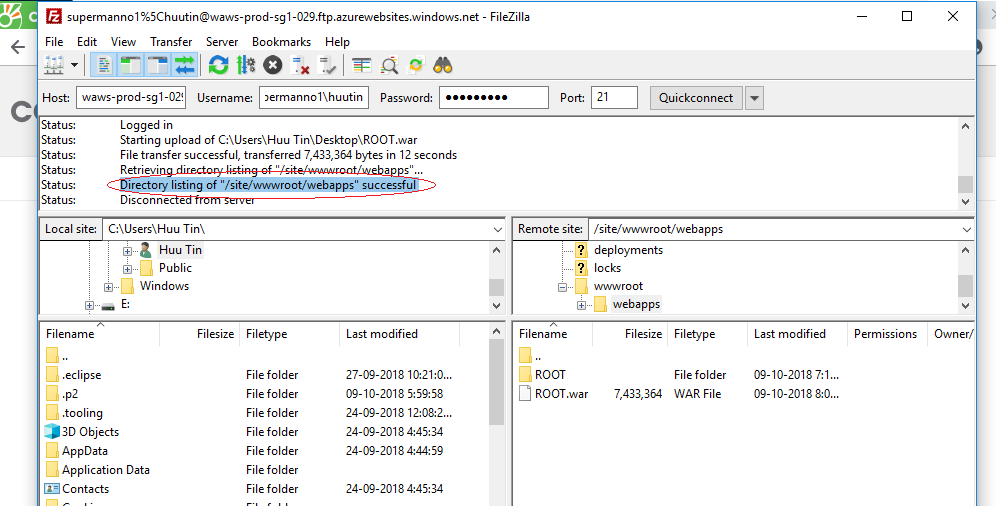Viewport: 996px width, 506px height.
Task: Expand the Public folder tree node
Action: pyautogui.click(x=127, y=269)
